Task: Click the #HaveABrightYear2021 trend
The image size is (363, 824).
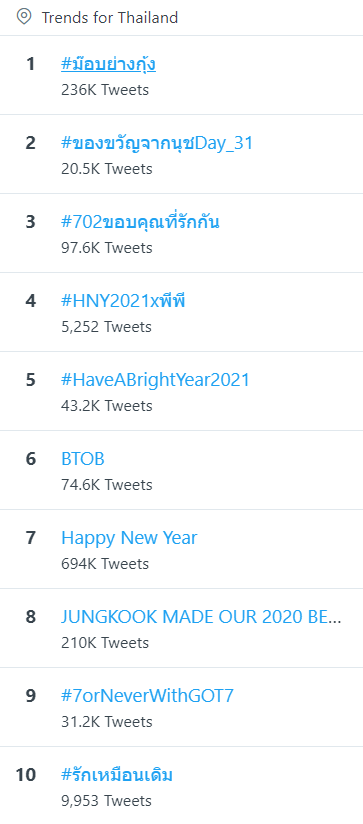Action: (x=155, y=380)
